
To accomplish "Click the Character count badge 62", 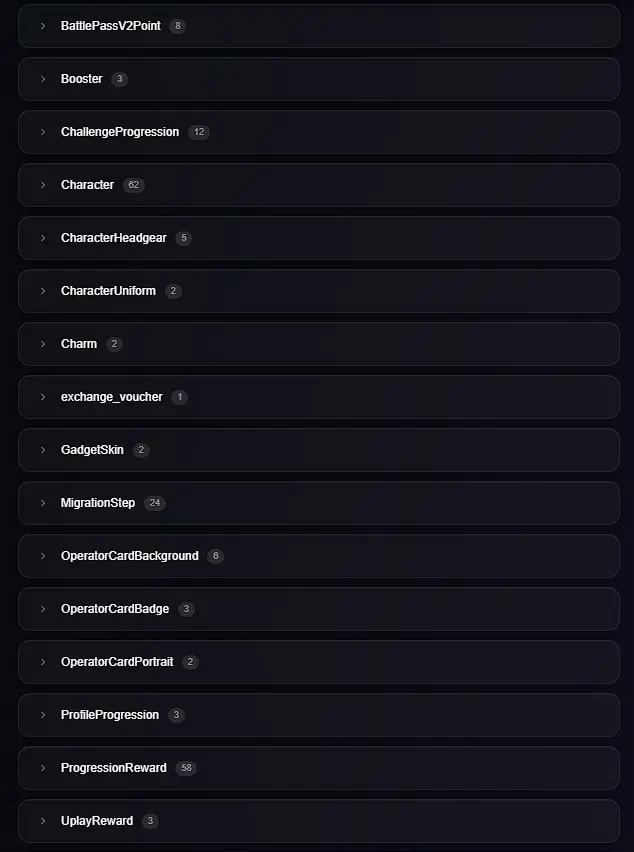I will click(134, 185).
